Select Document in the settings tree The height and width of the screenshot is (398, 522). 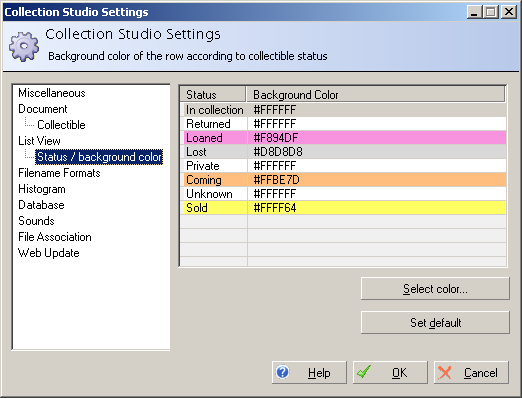[x=43, y=109]
